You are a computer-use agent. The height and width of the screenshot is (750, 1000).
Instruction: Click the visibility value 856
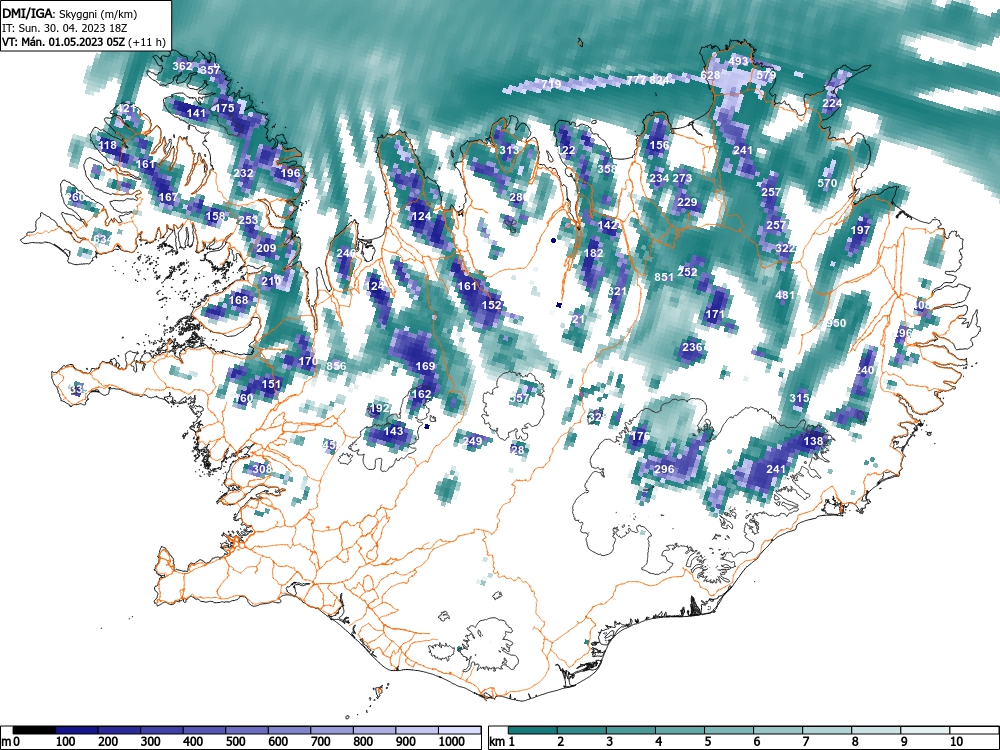tap(336, 366)
